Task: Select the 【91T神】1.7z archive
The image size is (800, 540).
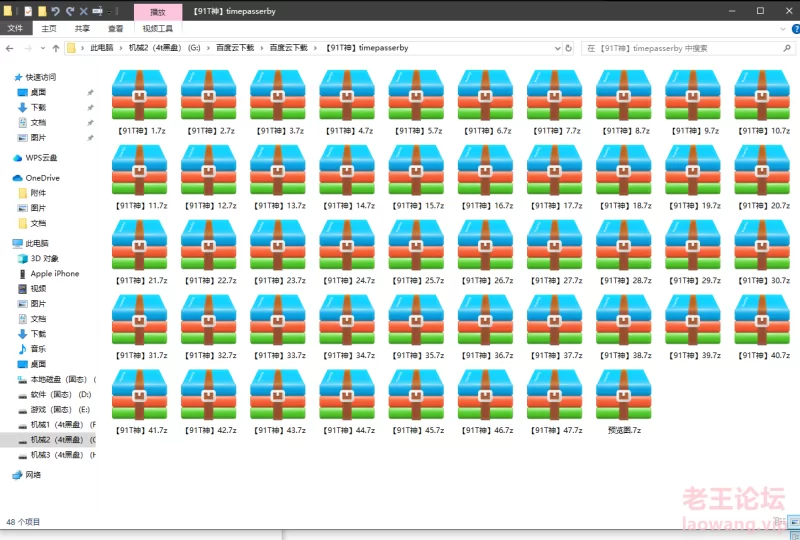Action: 140,102
